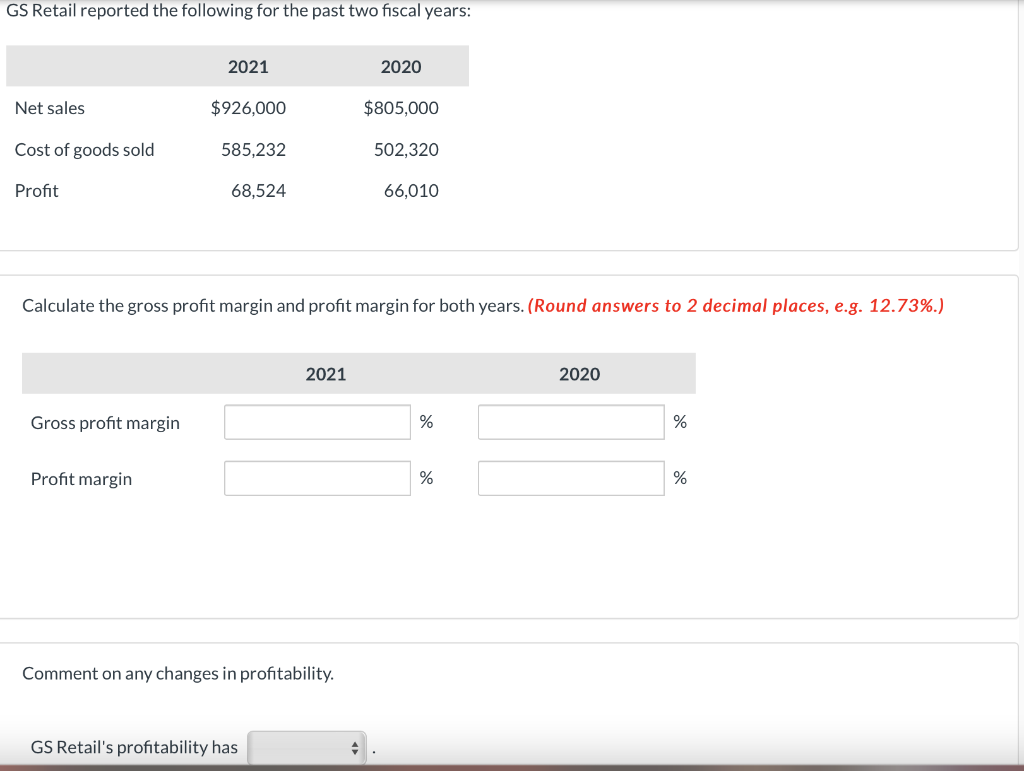
Task: Click the 2020 profit margin input field
Action: click(571, 479)
